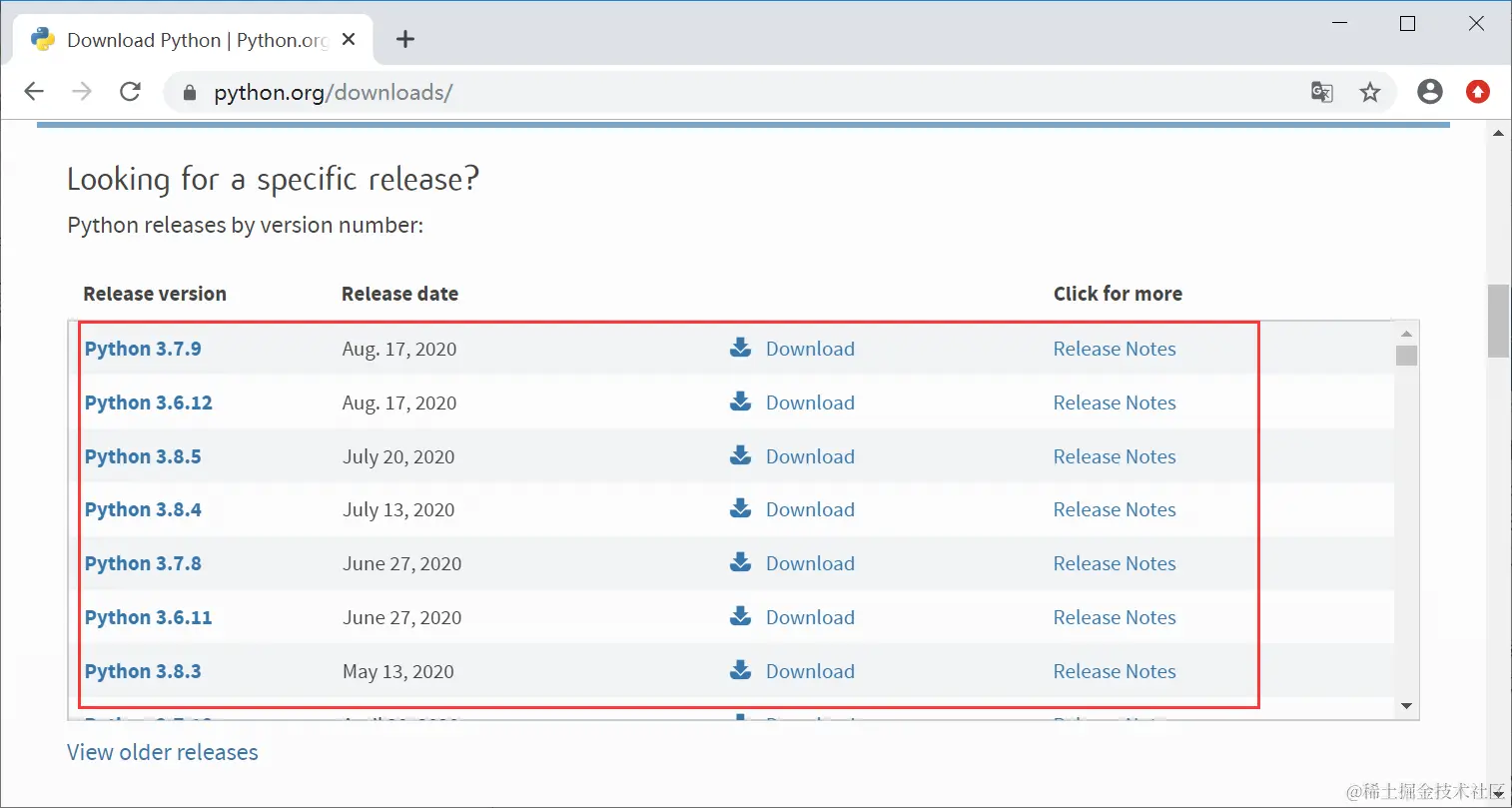Click the Click for more column header
1512x808 pixels.
[x=1118, y=294]
